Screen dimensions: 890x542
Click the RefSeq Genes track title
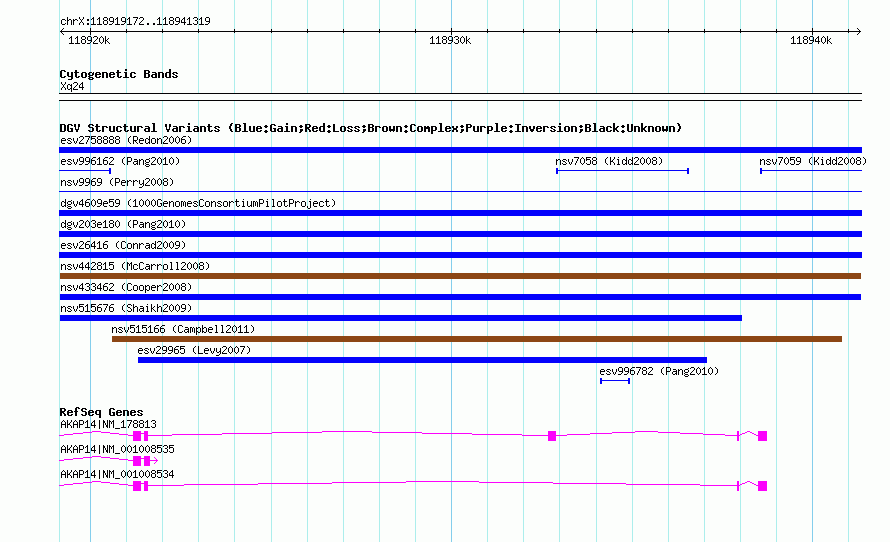tap(102, 412)
